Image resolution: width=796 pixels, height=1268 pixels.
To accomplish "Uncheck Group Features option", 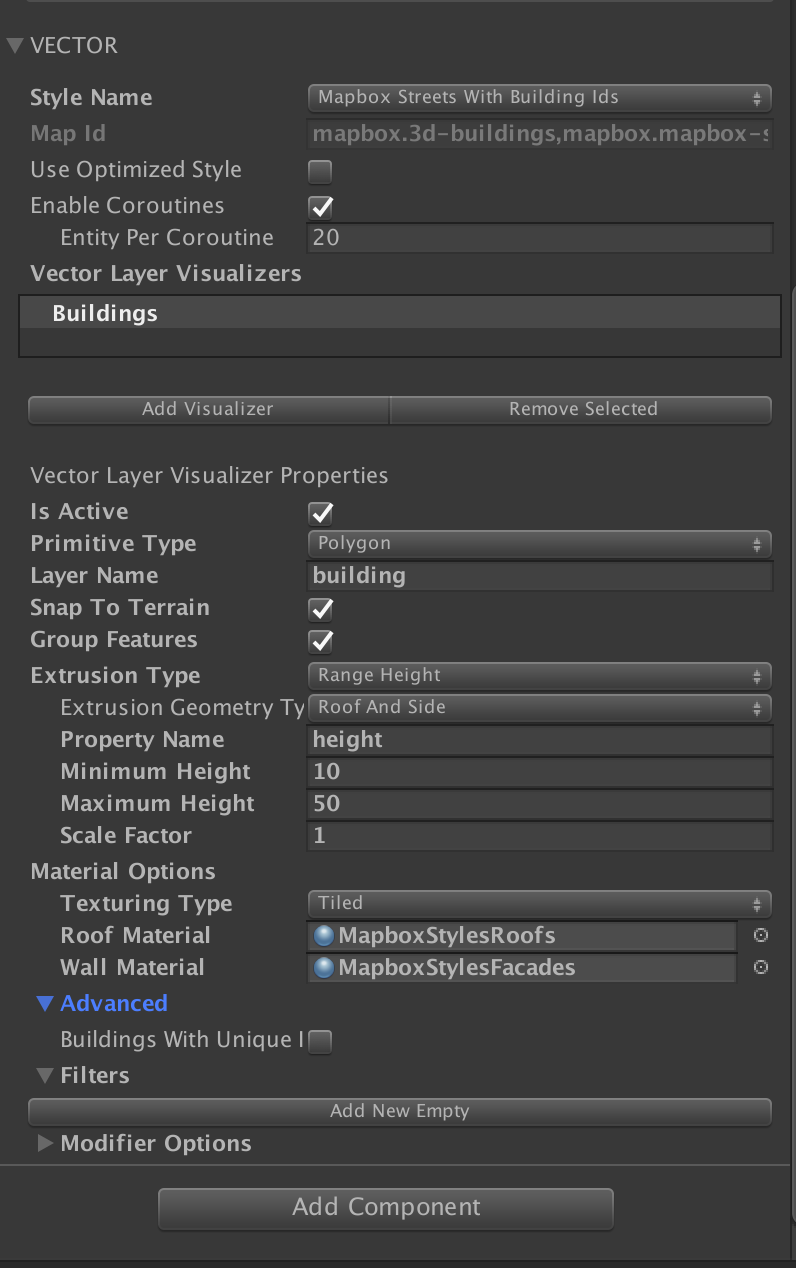I will [x=320, y=641].
